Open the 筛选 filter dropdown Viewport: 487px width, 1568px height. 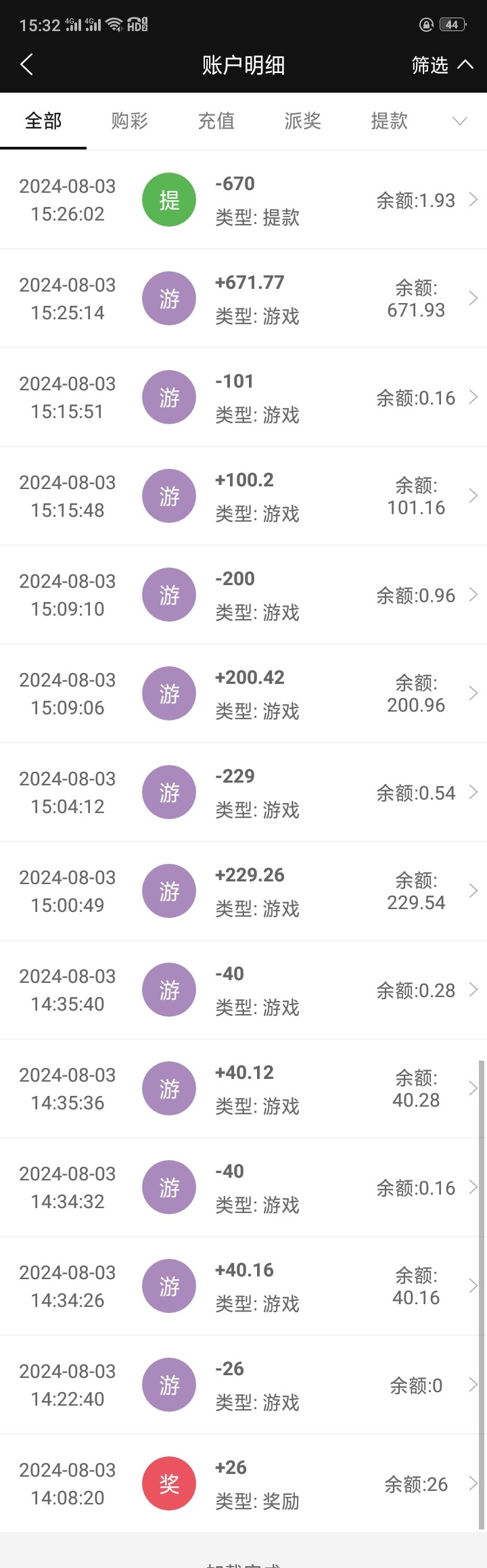tap(441, 65)
